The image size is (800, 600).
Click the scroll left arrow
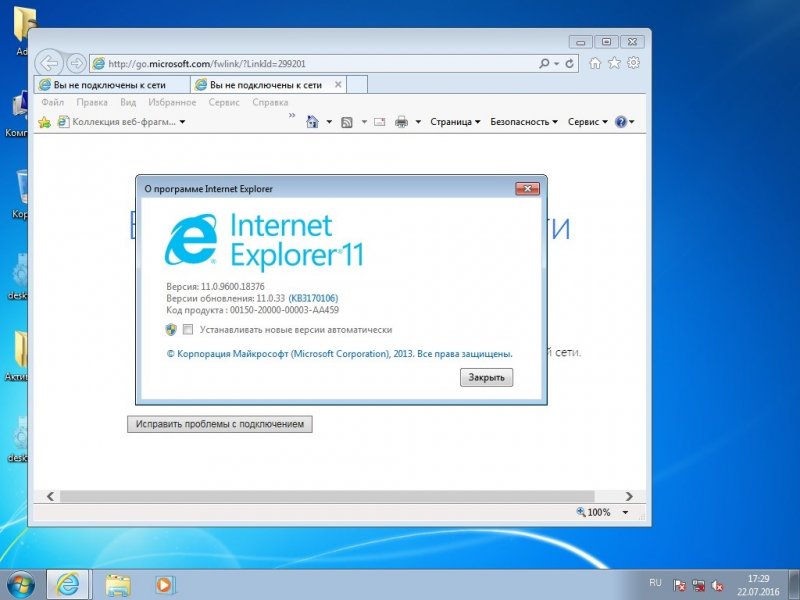[50, 496]
